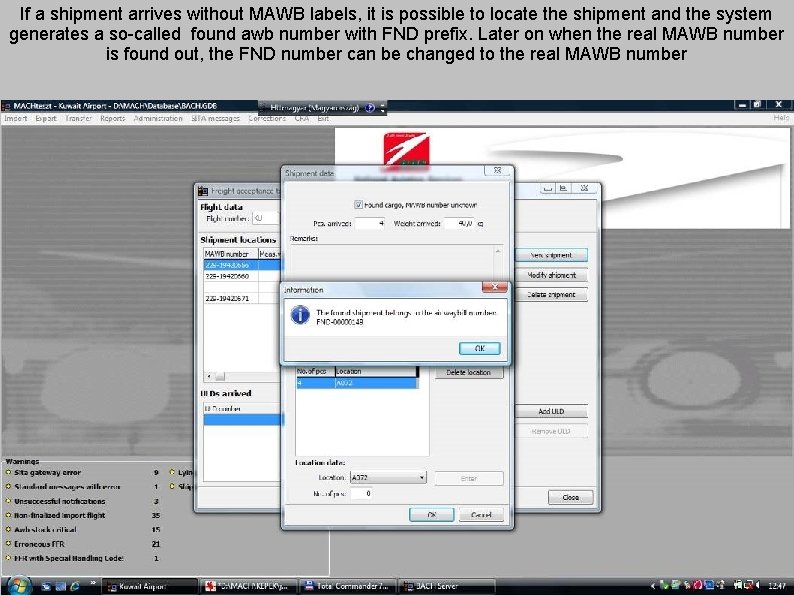The image size is (794, 595).
Task: Click Non-finalized import flight warning icon
Action: (x=8, y=515)
